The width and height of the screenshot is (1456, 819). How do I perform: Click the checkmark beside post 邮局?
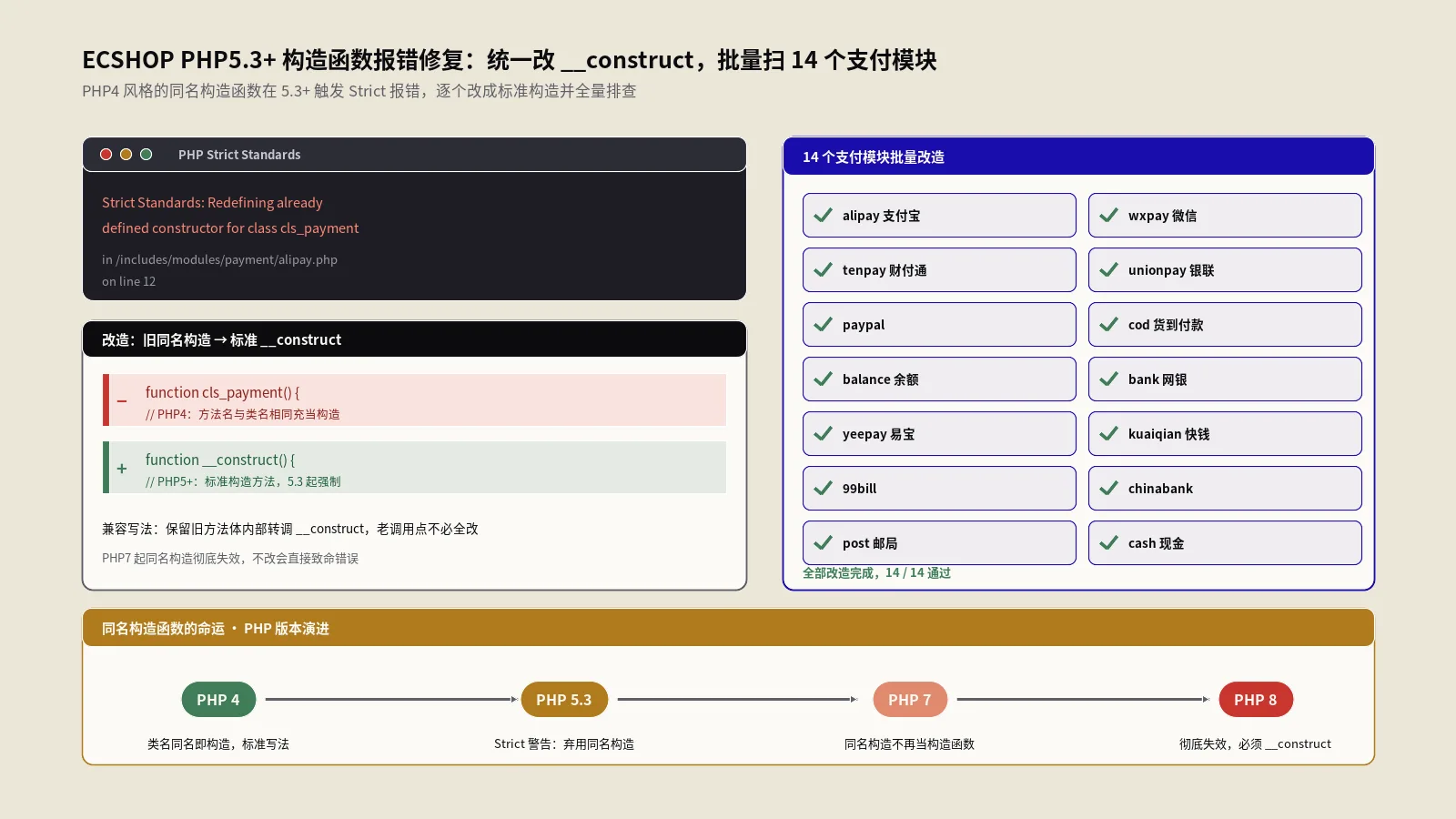click(823, 543)
